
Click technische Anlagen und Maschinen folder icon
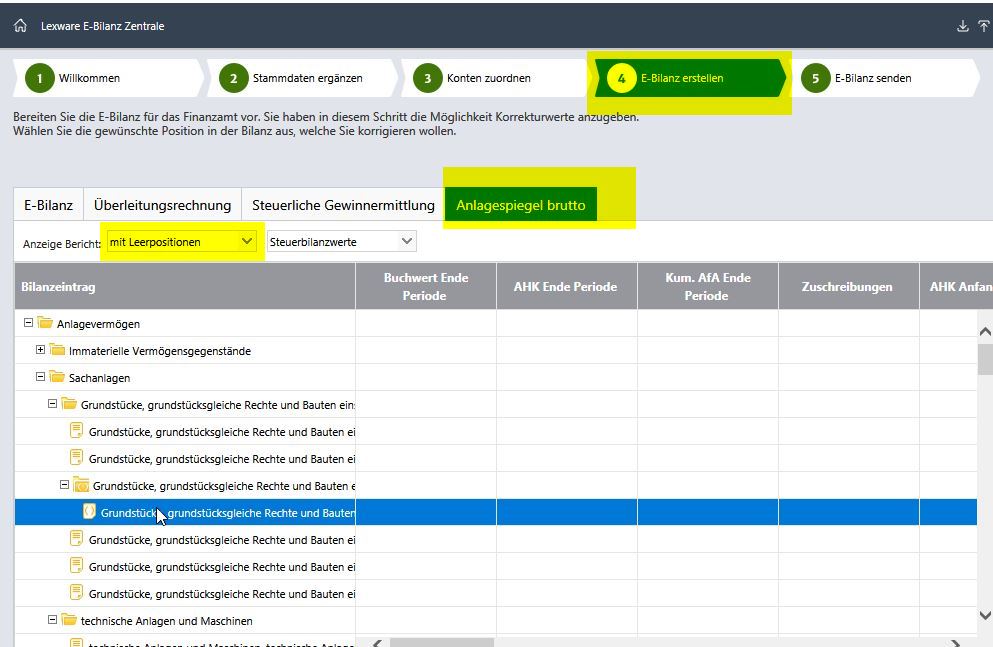click(x=69, y=620)
